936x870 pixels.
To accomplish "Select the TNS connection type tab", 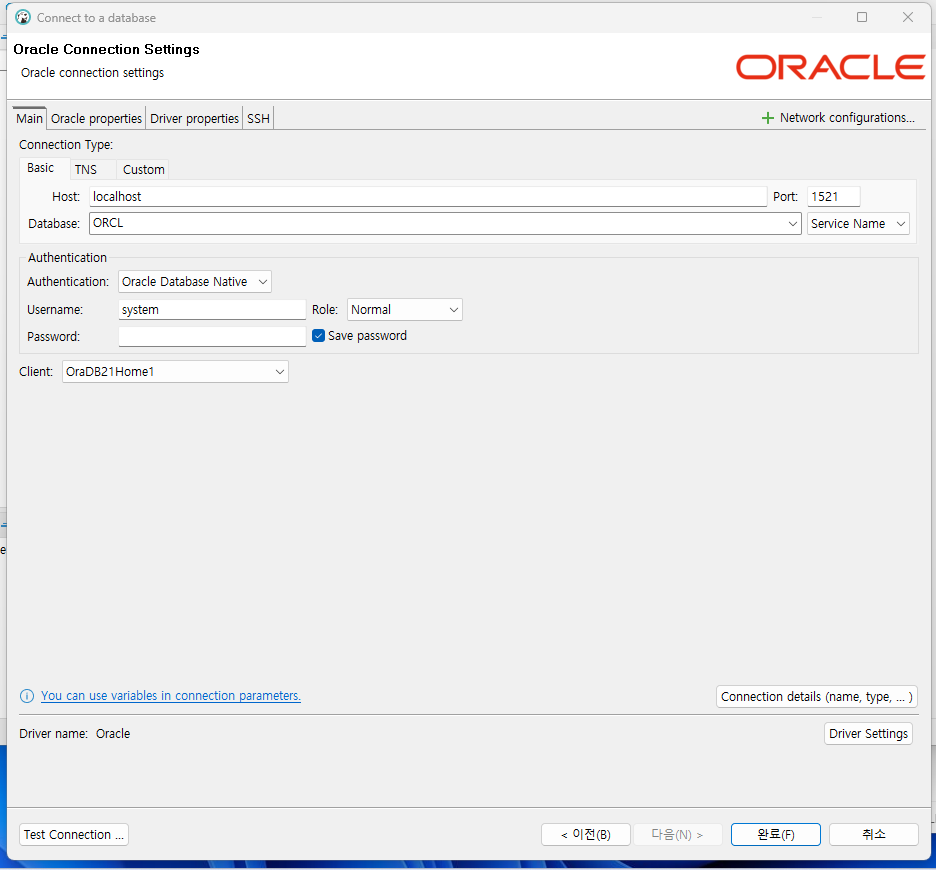I will (86, 170).
